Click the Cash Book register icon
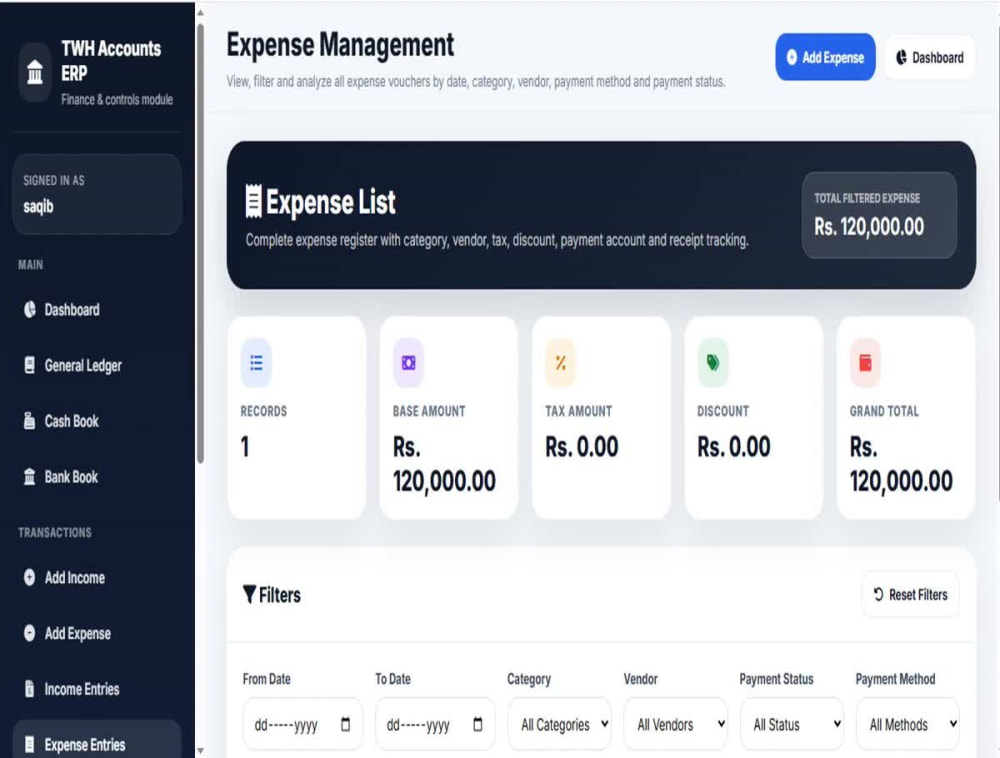The width and height of the screenshot is (1000, 758). [29, 421]
